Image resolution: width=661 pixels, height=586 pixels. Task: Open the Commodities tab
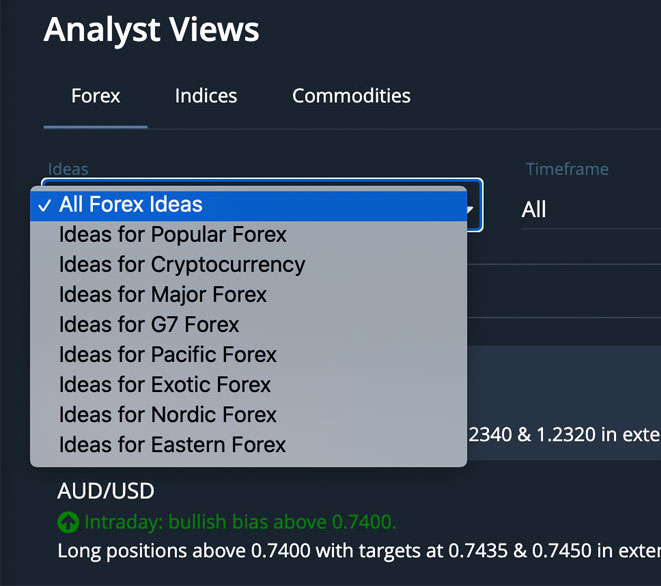pos(351,96)
